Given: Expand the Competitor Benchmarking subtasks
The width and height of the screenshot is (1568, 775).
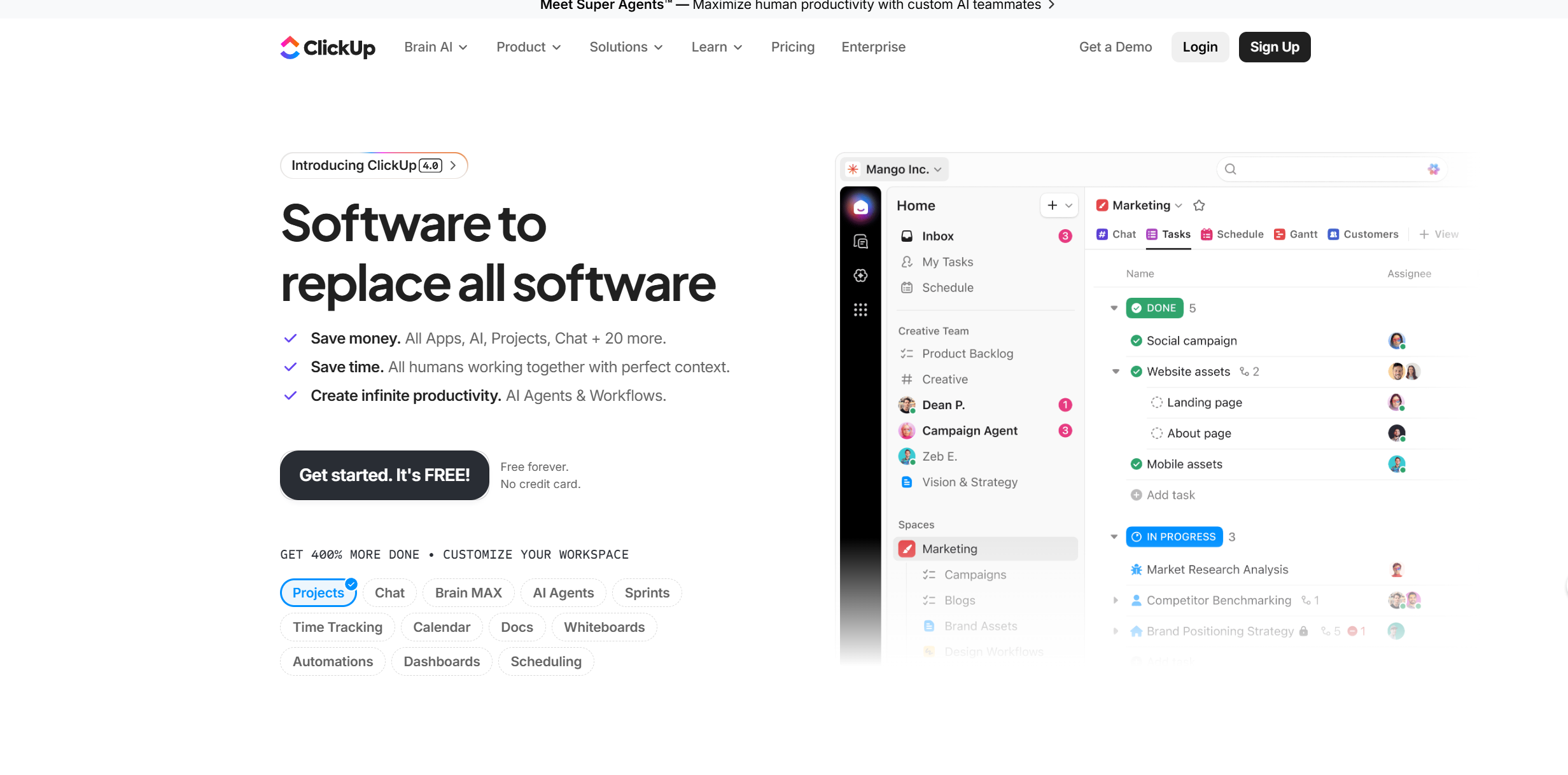Looking at the screenshot, I should tap(1116, 601).
